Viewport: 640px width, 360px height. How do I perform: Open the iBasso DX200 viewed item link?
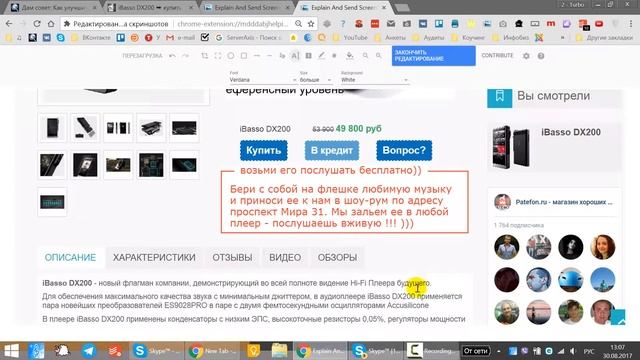(571, 132)
